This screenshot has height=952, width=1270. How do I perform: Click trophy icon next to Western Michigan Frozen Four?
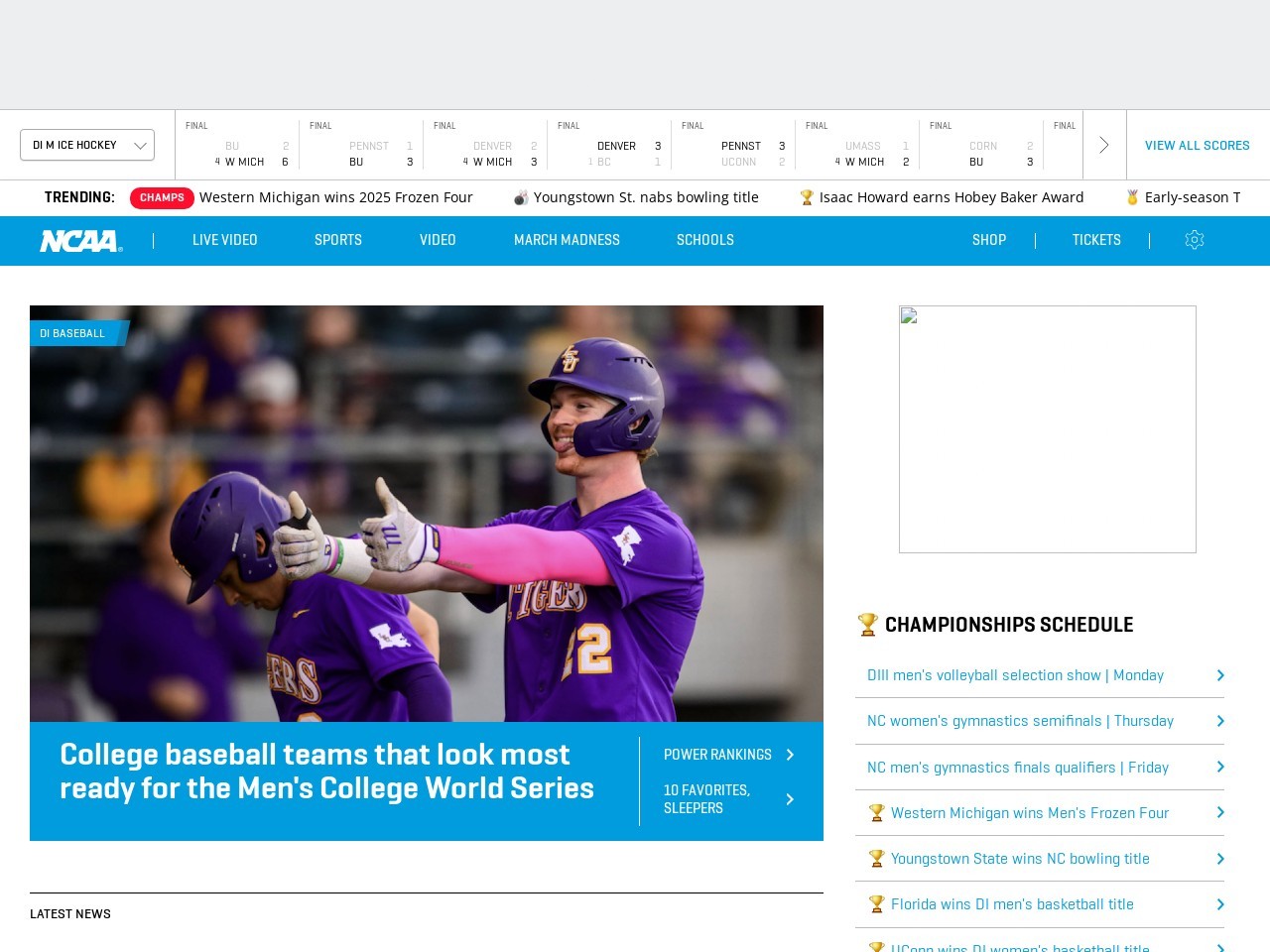click(x=876, y=813)
